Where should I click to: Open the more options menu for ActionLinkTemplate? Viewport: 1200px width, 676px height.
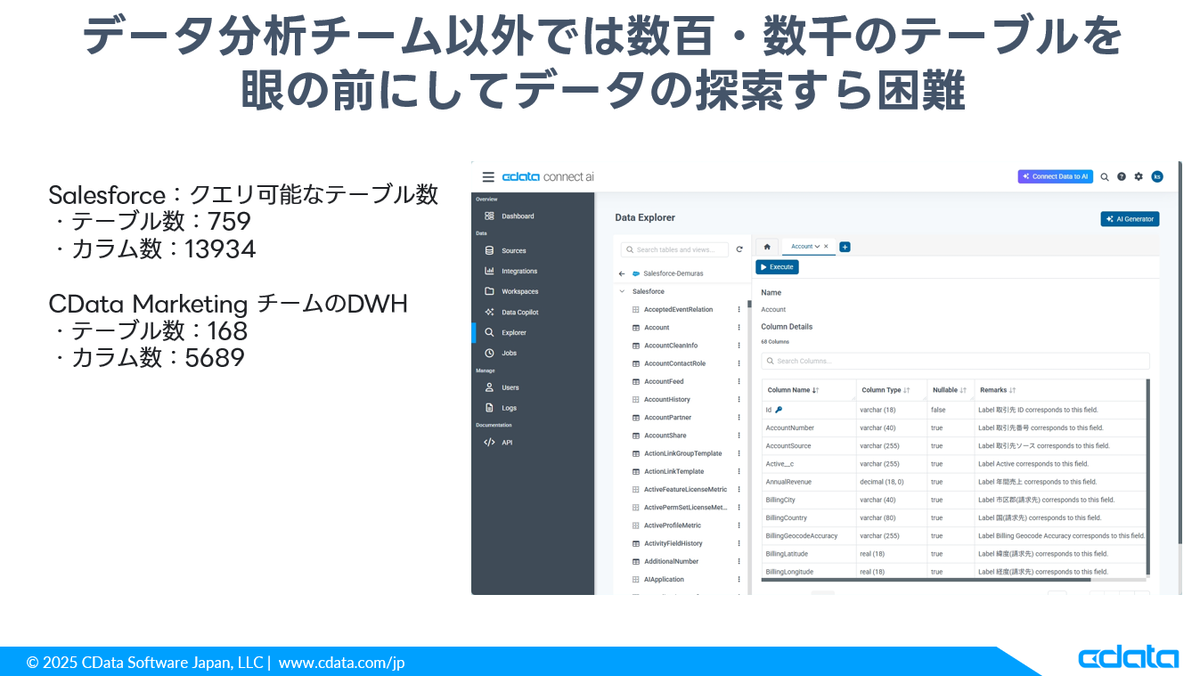tap(739, 472)
